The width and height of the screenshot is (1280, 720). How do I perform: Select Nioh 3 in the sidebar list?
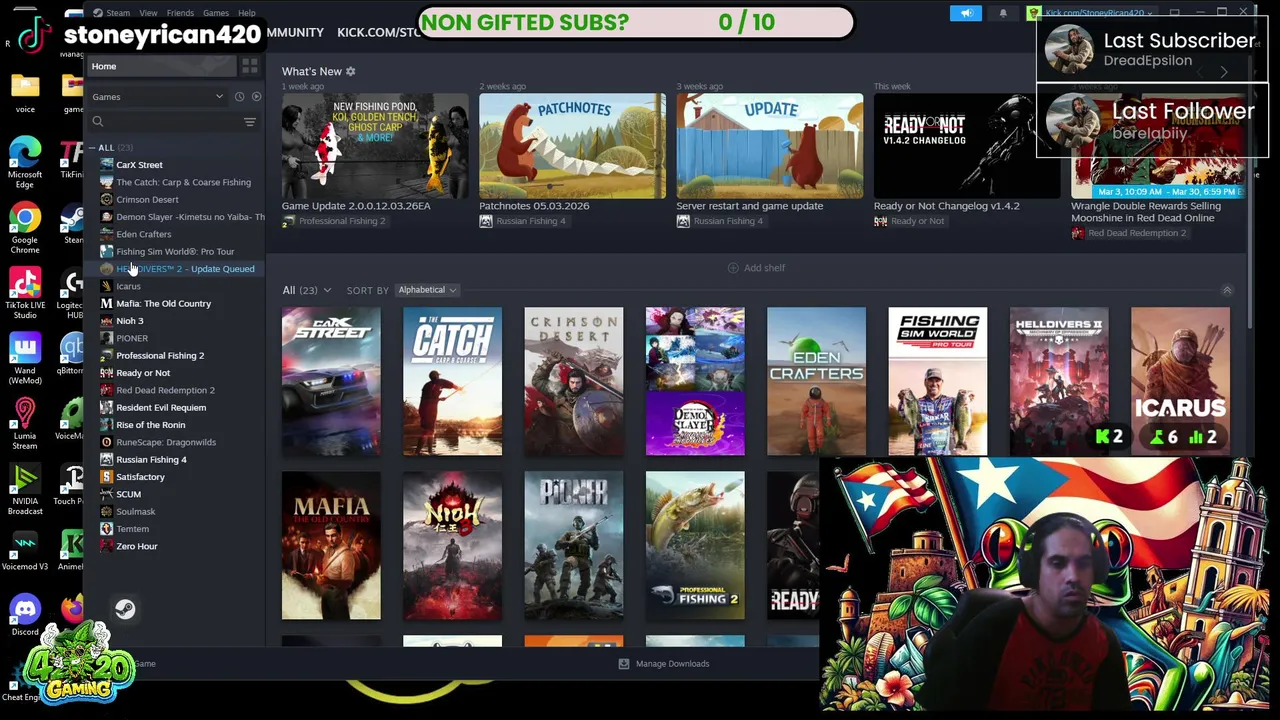tap(129, 321)
